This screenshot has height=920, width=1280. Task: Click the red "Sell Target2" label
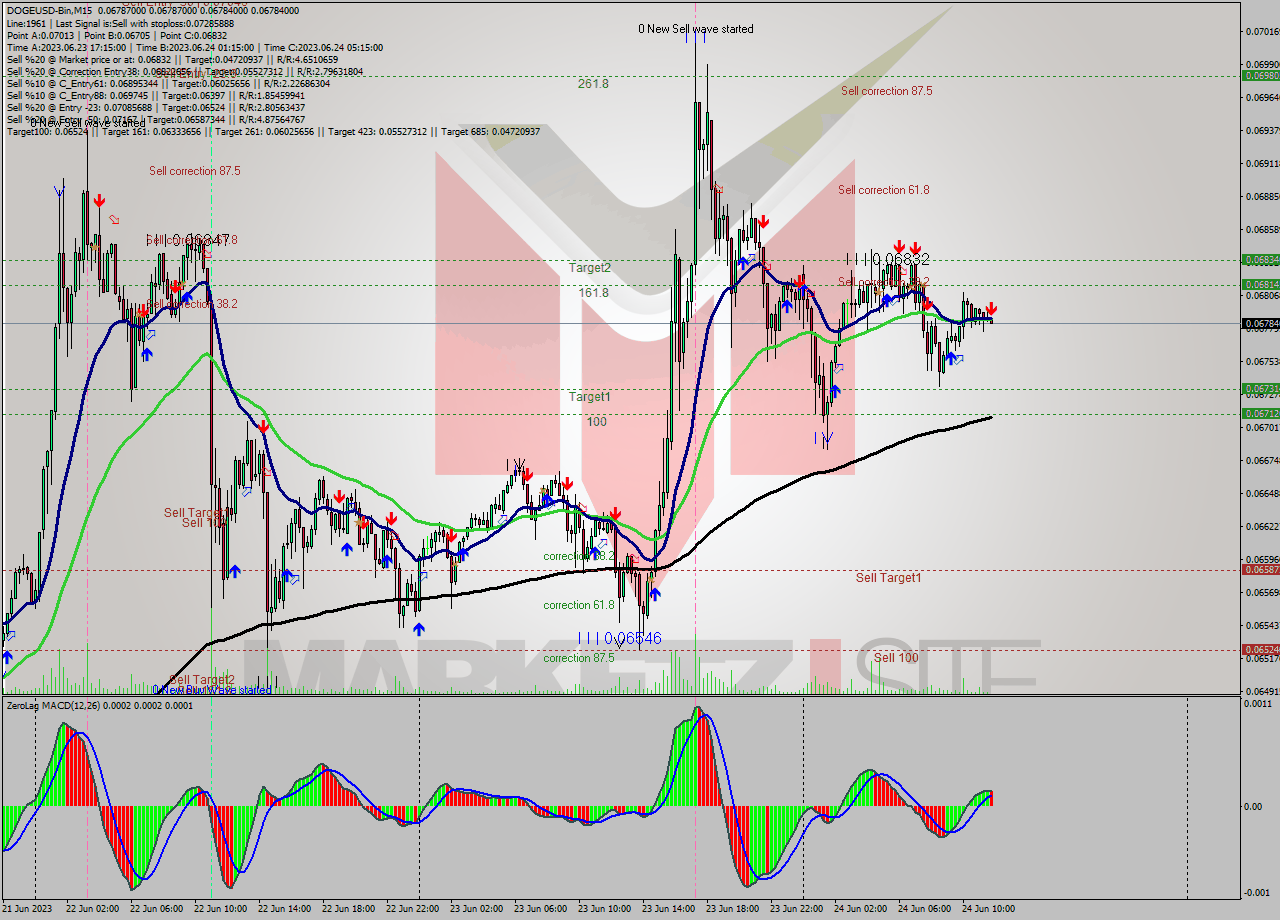tap(201, 680)
